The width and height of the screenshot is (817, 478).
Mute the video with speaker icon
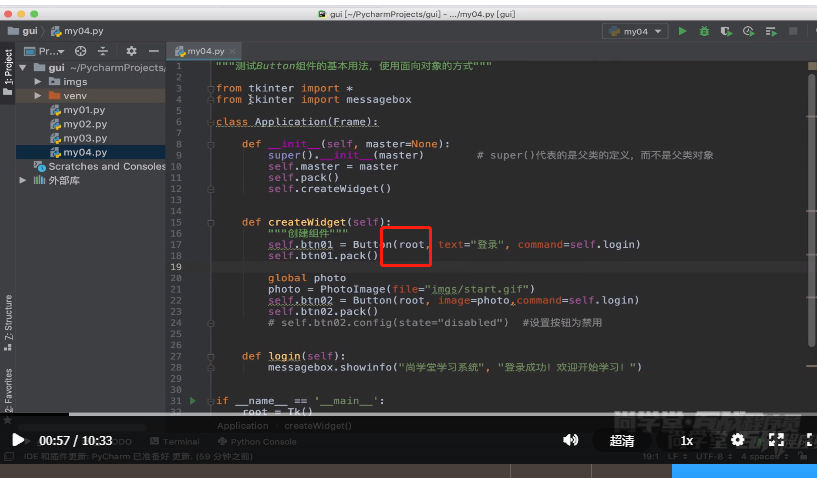point(571,440)
